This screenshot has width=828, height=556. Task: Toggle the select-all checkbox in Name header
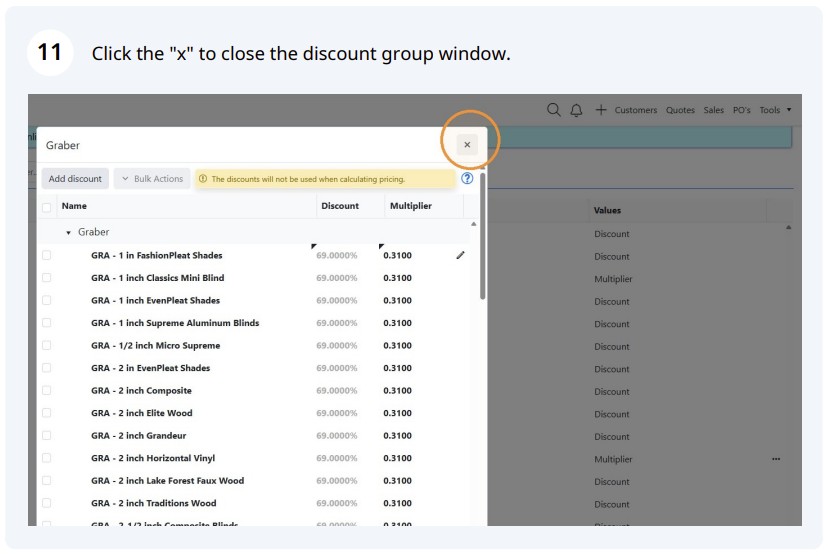[47, 207]
